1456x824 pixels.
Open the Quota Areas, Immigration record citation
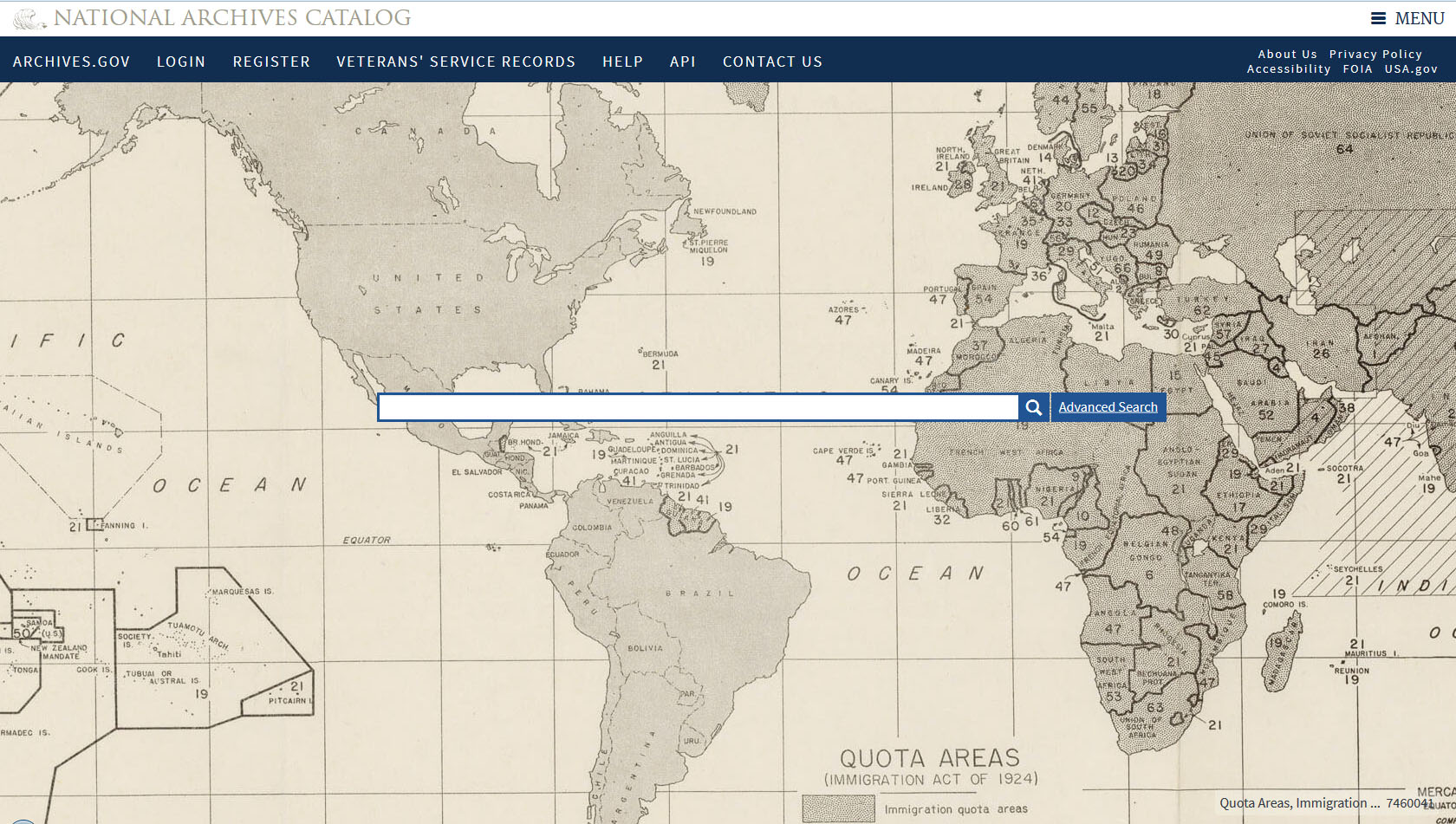point(1298,802)
